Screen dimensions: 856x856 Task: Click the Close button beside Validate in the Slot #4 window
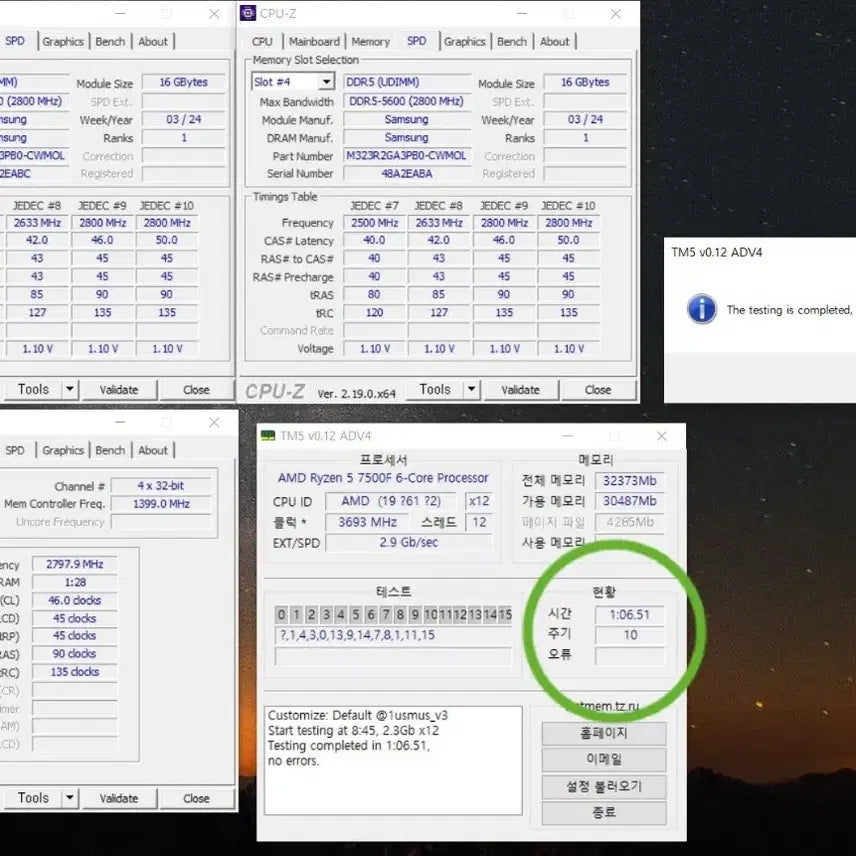click(x=598, y=390)
